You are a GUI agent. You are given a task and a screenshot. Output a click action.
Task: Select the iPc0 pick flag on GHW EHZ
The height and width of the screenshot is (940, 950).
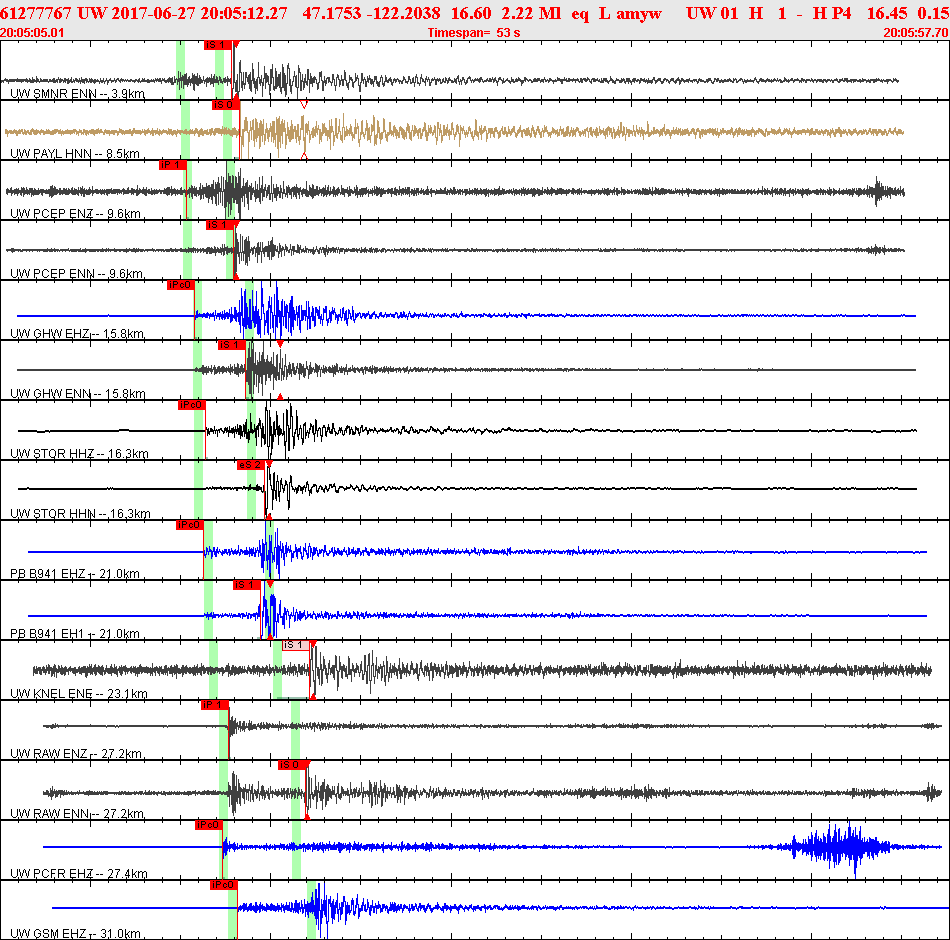(x=181, y=285)
